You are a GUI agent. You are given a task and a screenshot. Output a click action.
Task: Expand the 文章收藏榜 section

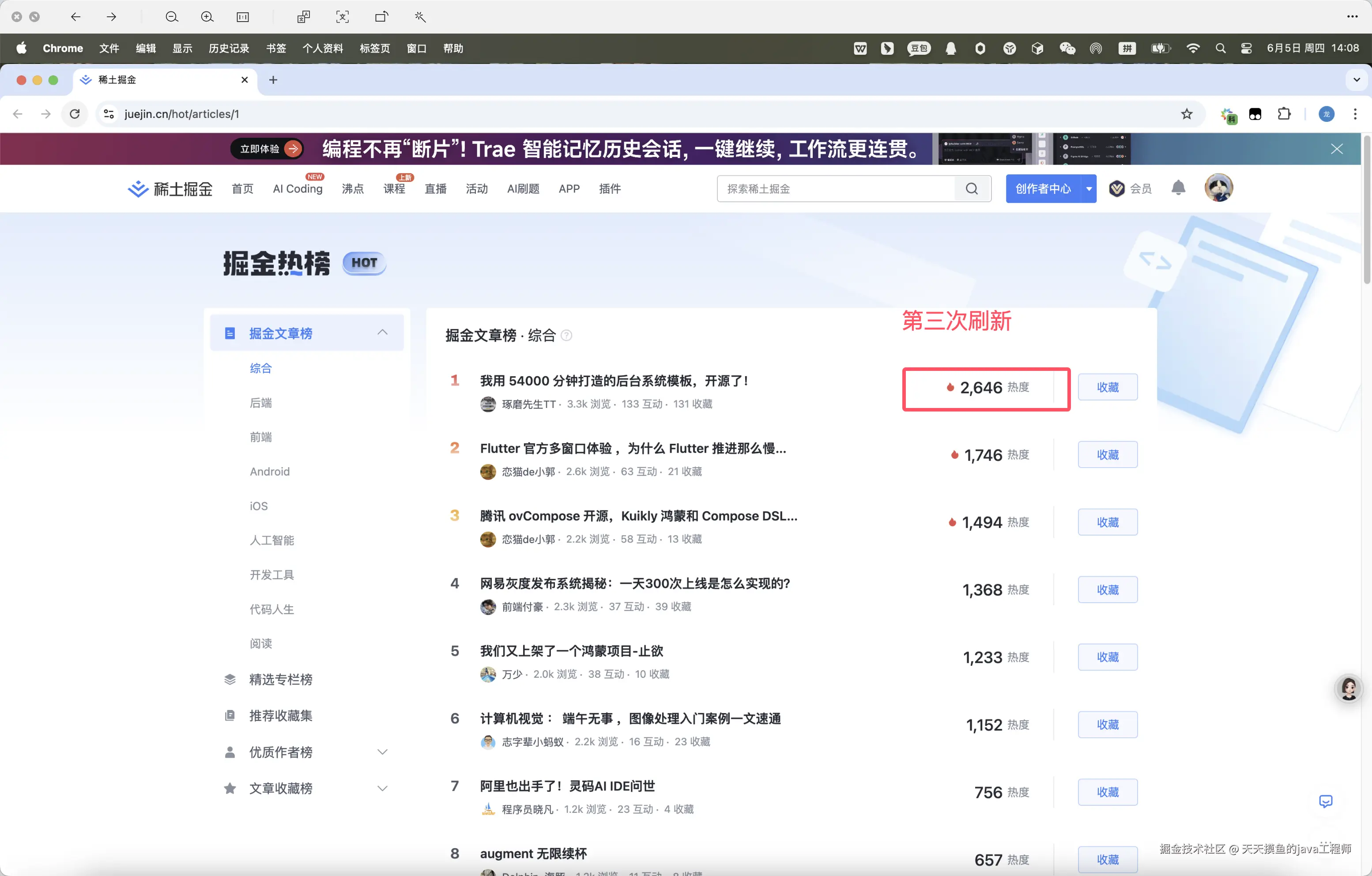coord(382,789)
